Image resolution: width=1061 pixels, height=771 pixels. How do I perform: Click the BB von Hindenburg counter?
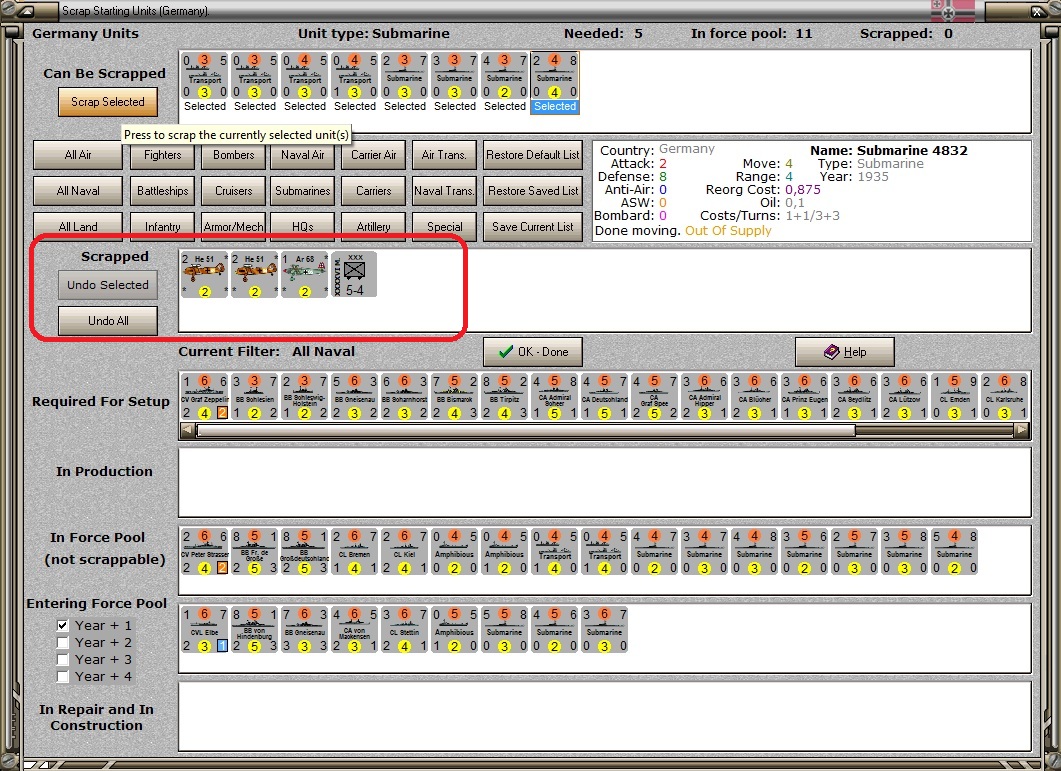tap(255, 630)
